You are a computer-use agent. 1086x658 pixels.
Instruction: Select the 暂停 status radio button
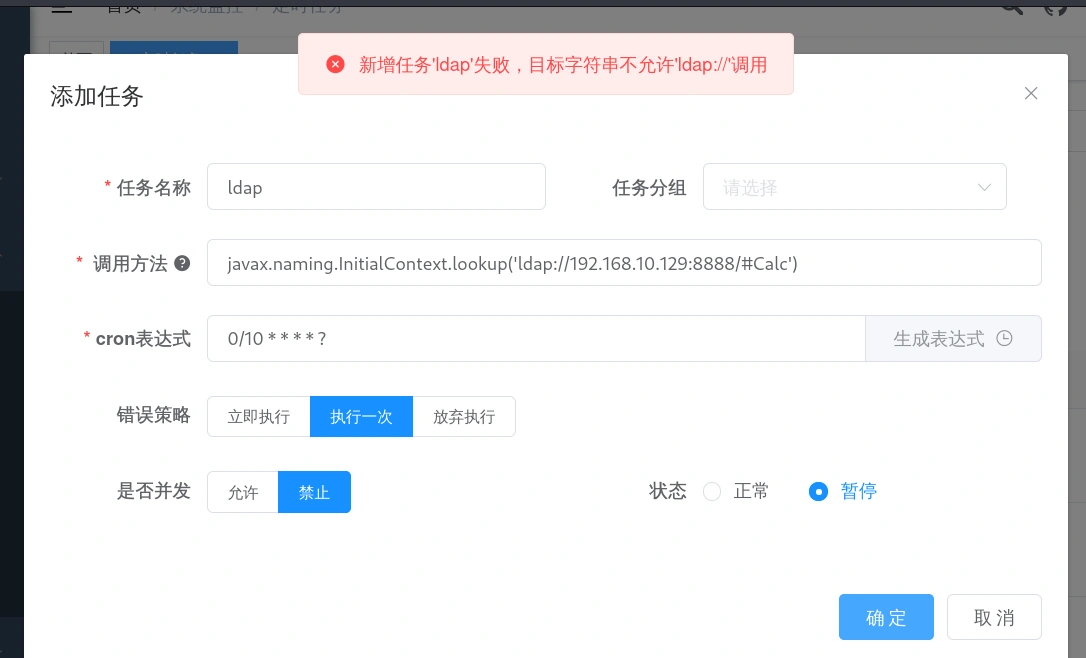pyautogui.click(x=818, y=492)
